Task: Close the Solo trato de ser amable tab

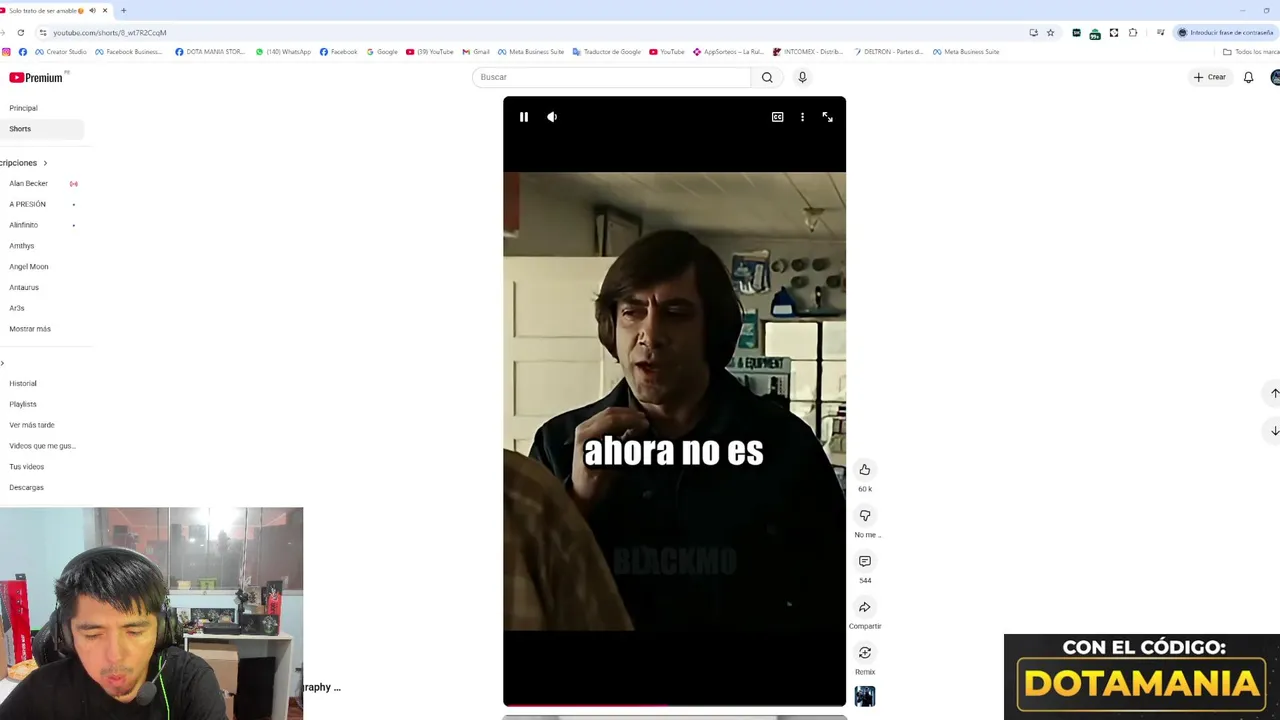Action: pyautogui.click(x=105, y=10)
